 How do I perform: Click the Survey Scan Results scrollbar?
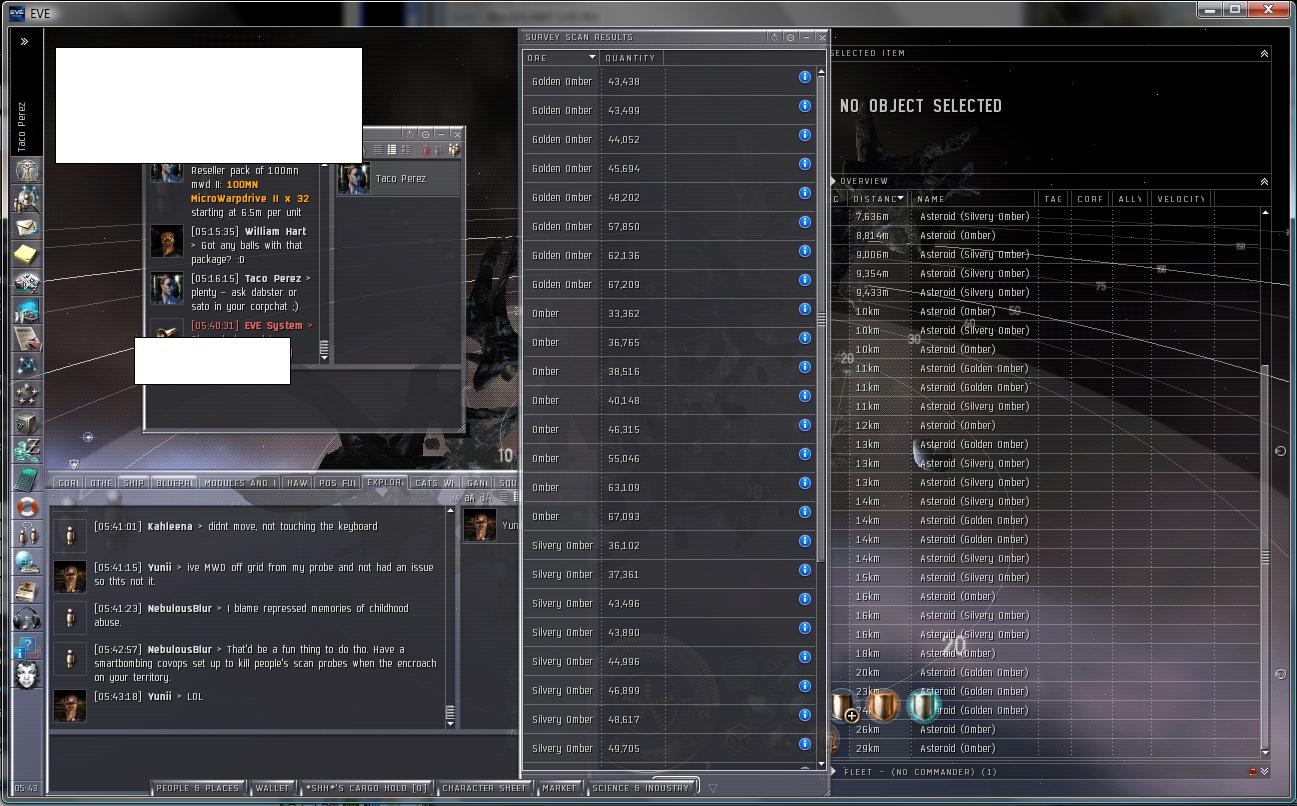[821, 320]
